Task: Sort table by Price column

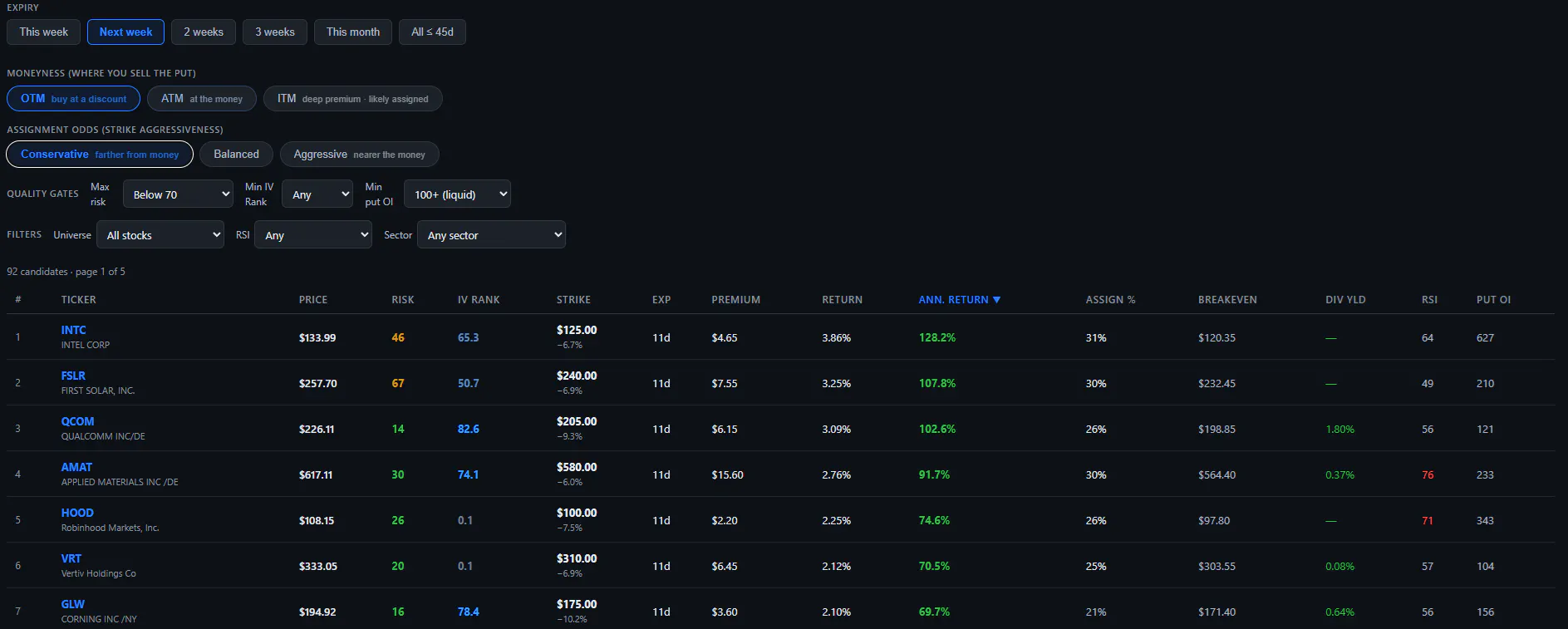Action: 313,300
